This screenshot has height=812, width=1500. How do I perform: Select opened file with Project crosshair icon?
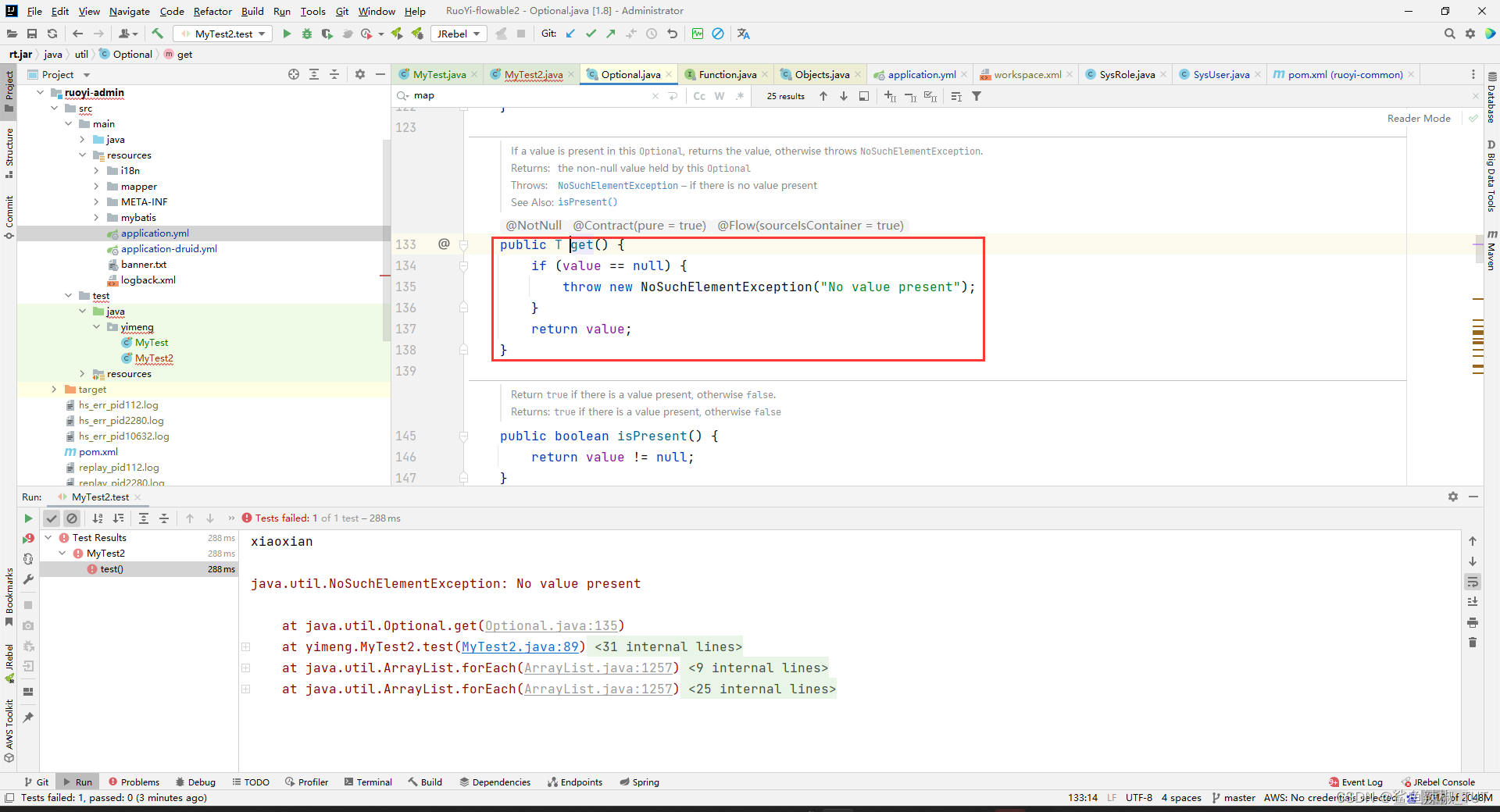294,74
